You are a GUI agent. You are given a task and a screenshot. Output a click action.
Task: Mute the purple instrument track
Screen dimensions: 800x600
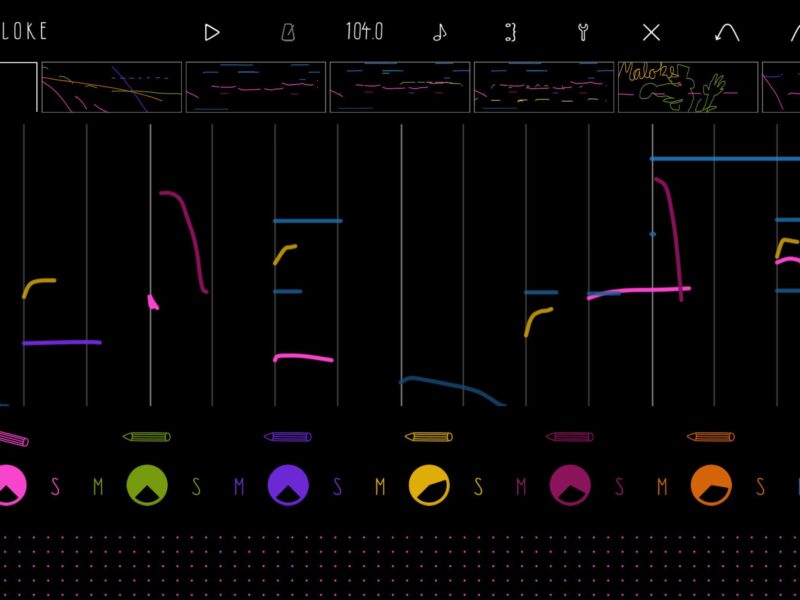tap(239, 487)
